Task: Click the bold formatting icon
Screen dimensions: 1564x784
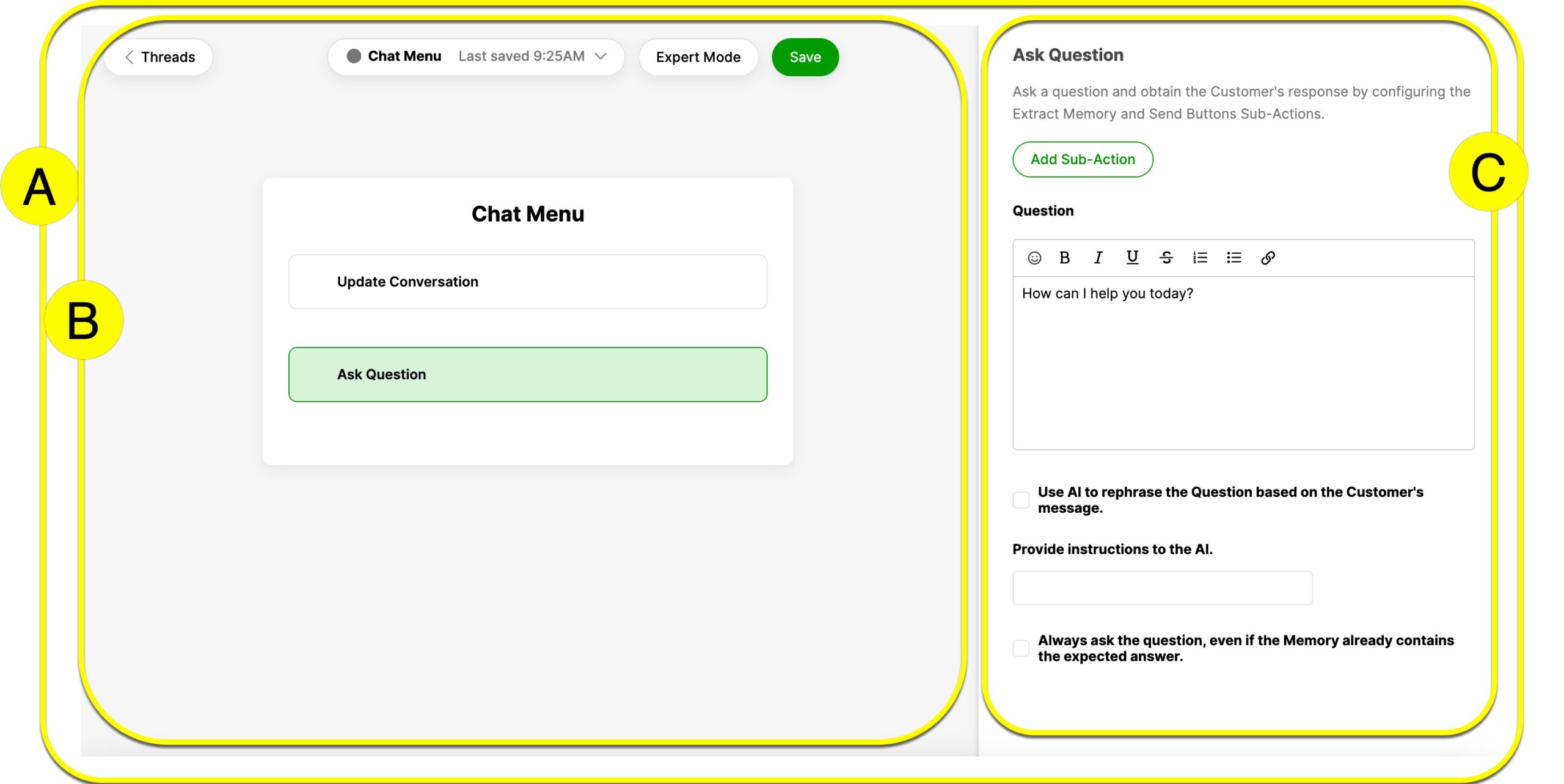Action: pyautogui.click(x=1065, y=258)
